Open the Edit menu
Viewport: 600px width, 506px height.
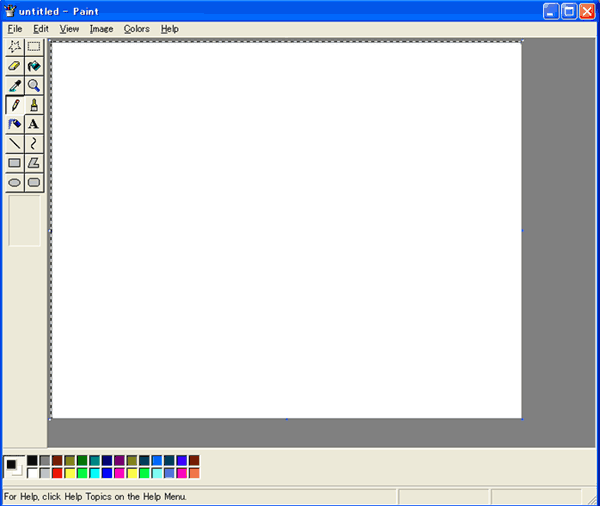tap(41, 29)
